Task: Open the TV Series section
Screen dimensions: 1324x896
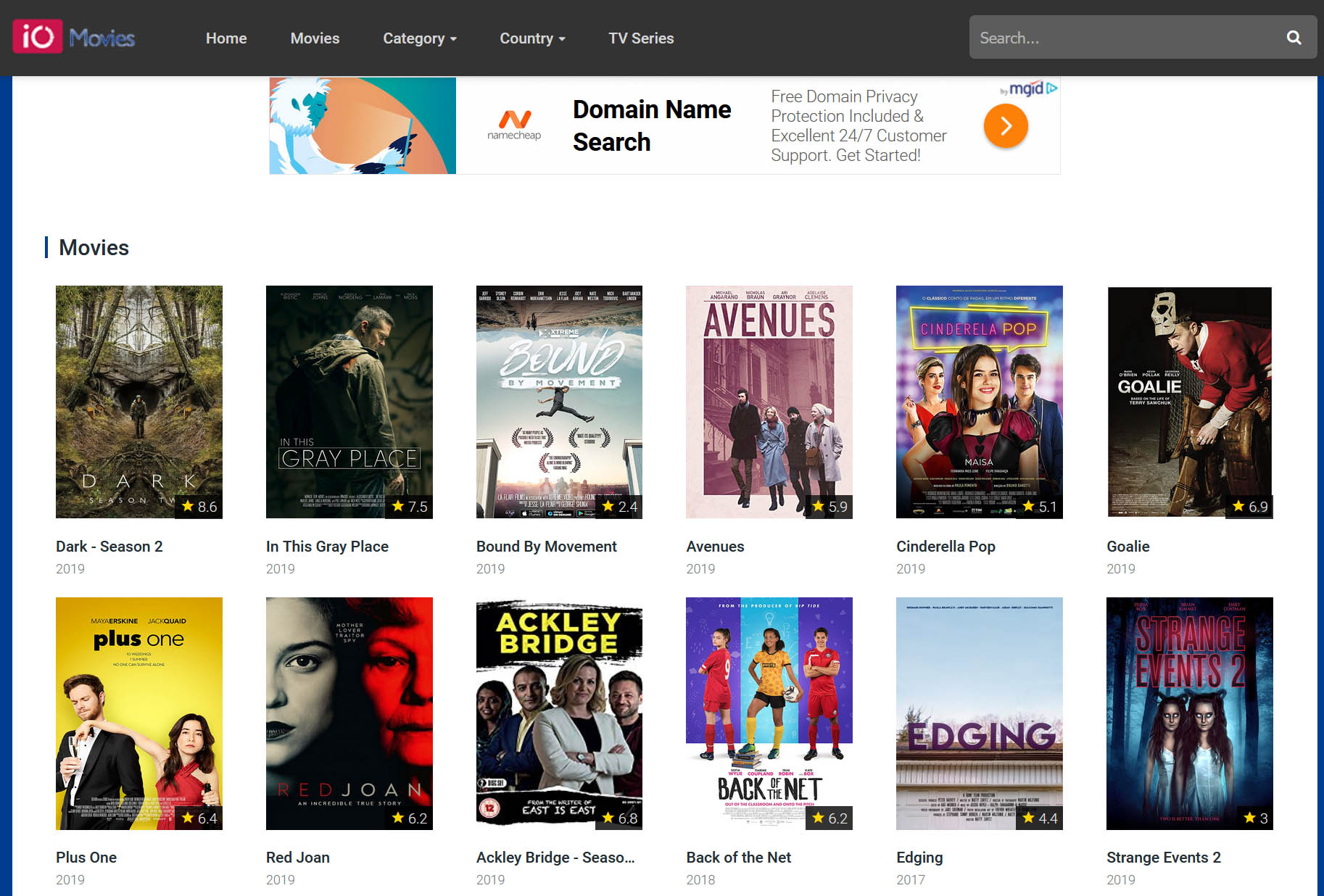Action: 641,38
